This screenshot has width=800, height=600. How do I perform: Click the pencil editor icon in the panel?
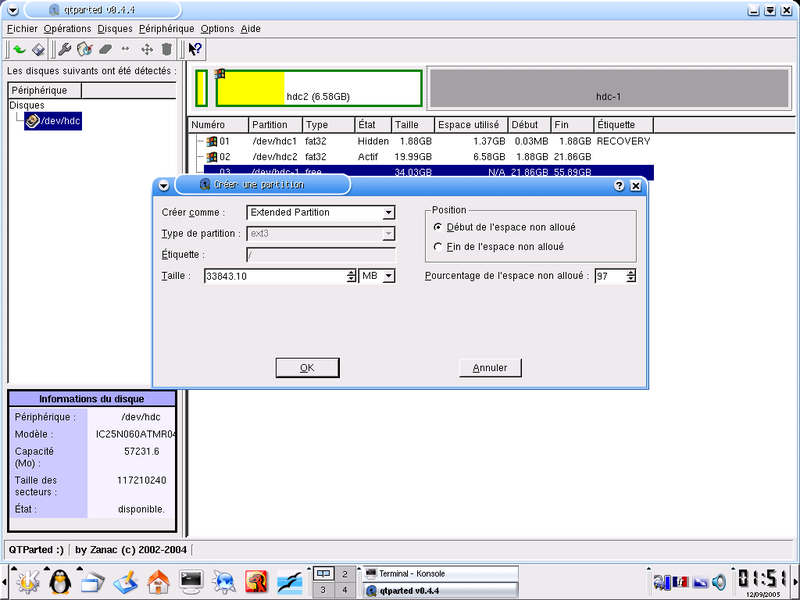tap(126, 582)
